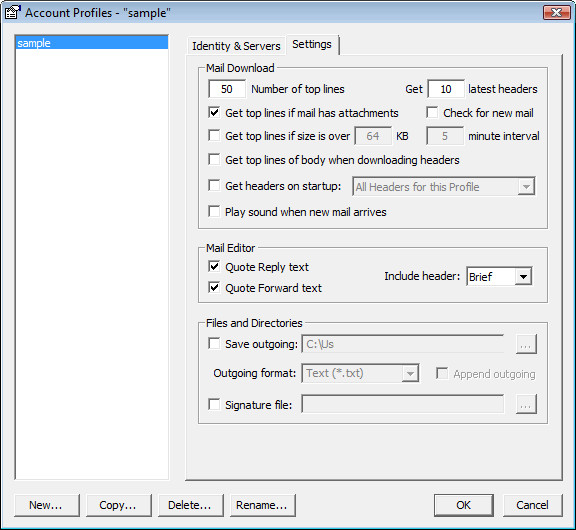This screenshot has width=576, height=530.
Task: Click the New... button
Action: (x=47, y=505)
